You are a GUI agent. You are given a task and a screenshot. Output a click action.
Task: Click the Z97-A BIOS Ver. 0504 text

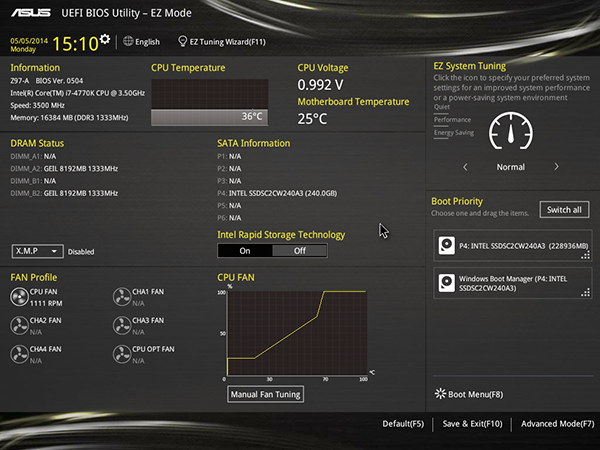[x=47, y=81]
